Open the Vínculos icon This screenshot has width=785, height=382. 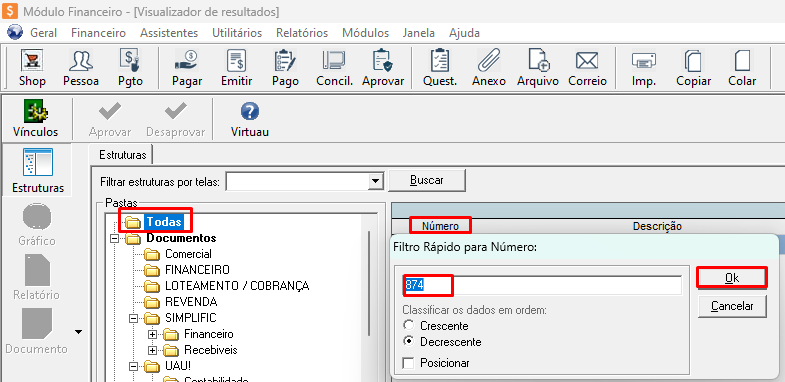pos(35,111)
